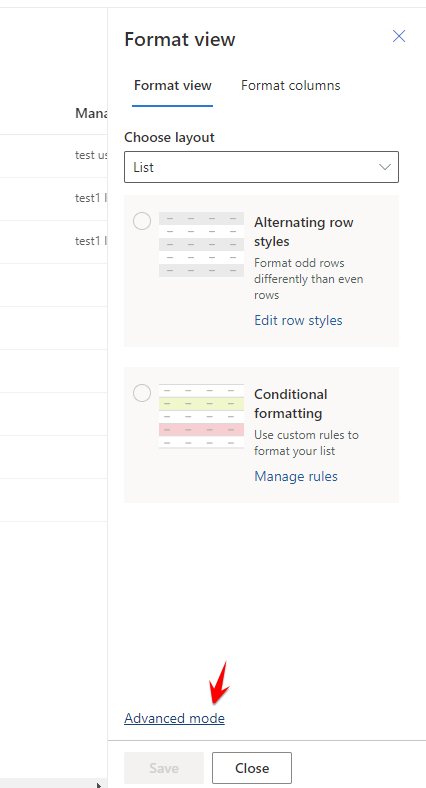
Task: Close the Format view panel with X icon
Action: 399,36
